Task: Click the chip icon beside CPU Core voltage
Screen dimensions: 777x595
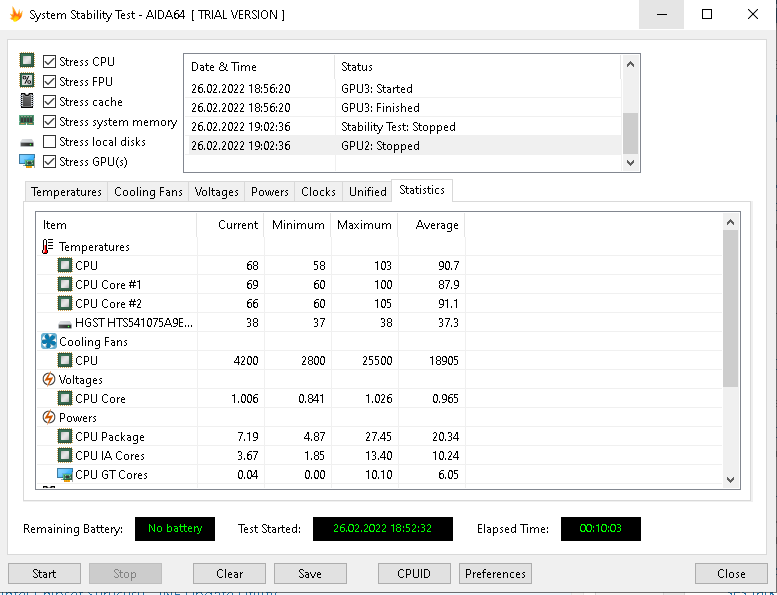Action: click(x=65, y=398)
